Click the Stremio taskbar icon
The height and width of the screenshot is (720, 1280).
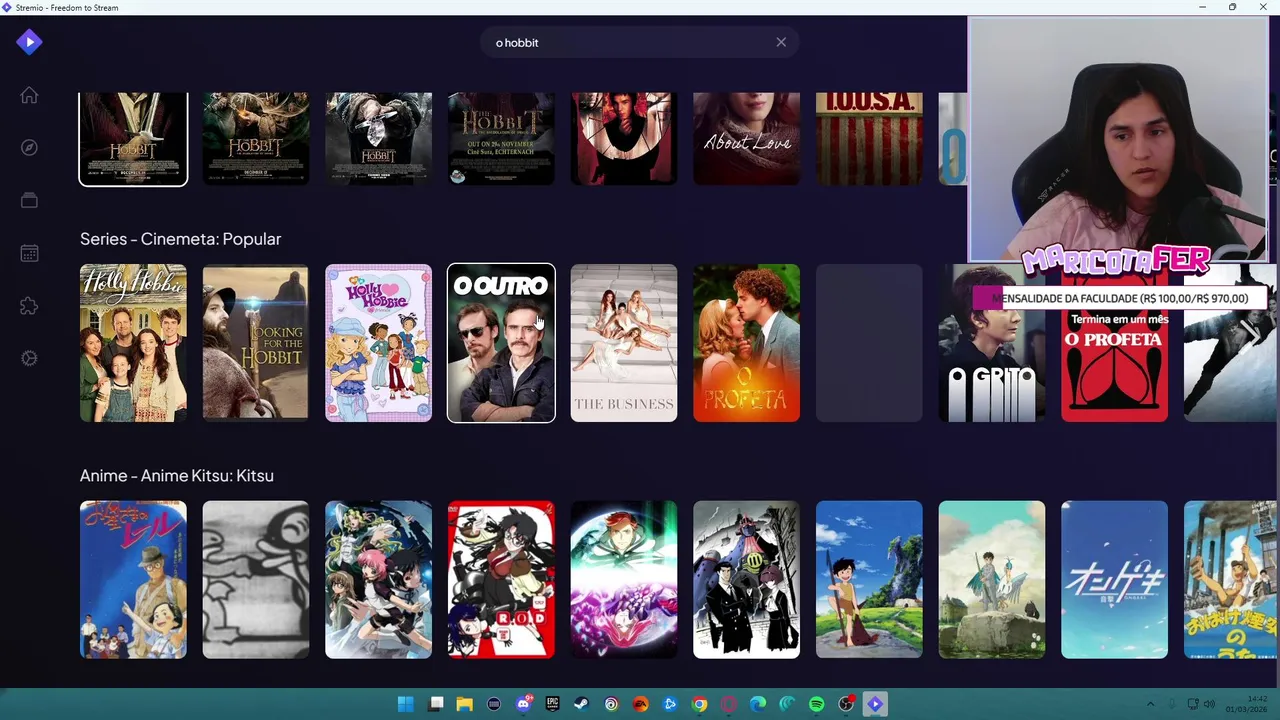[875, 704]
